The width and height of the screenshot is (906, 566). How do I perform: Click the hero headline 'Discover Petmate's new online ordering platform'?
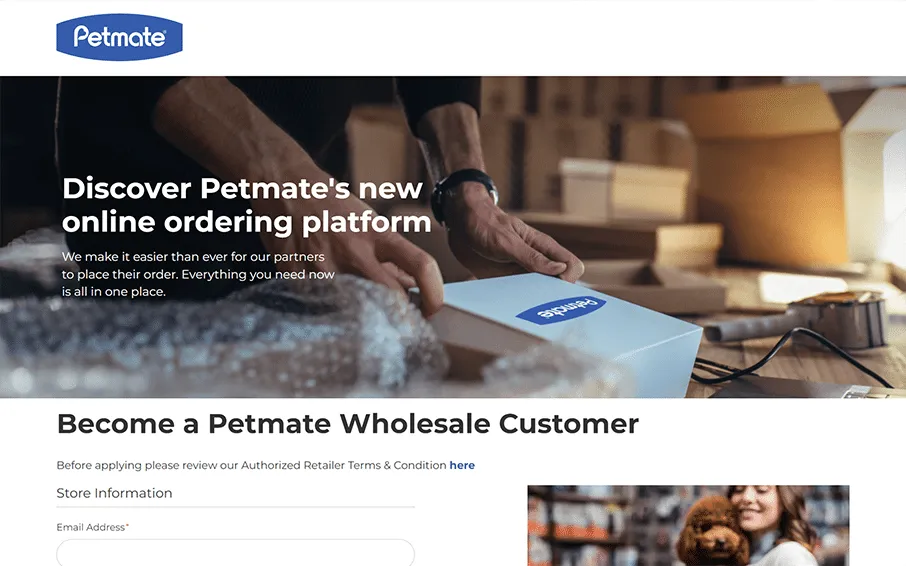click(247, 205)
